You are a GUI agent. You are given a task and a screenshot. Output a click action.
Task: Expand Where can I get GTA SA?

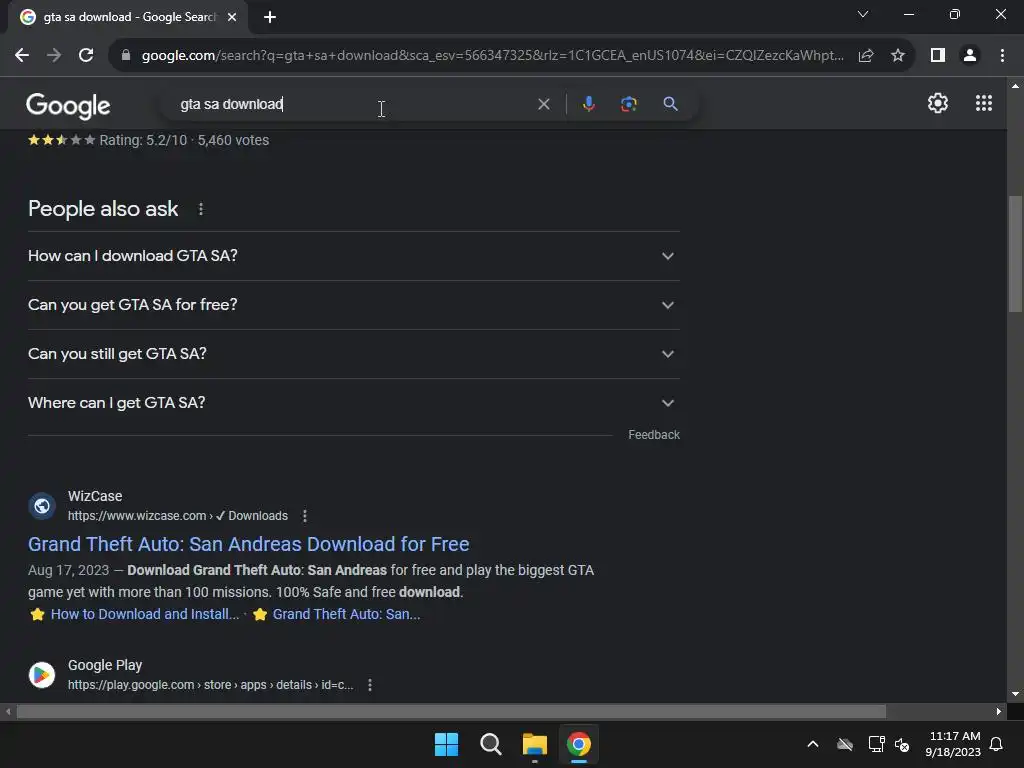(354, 403)
